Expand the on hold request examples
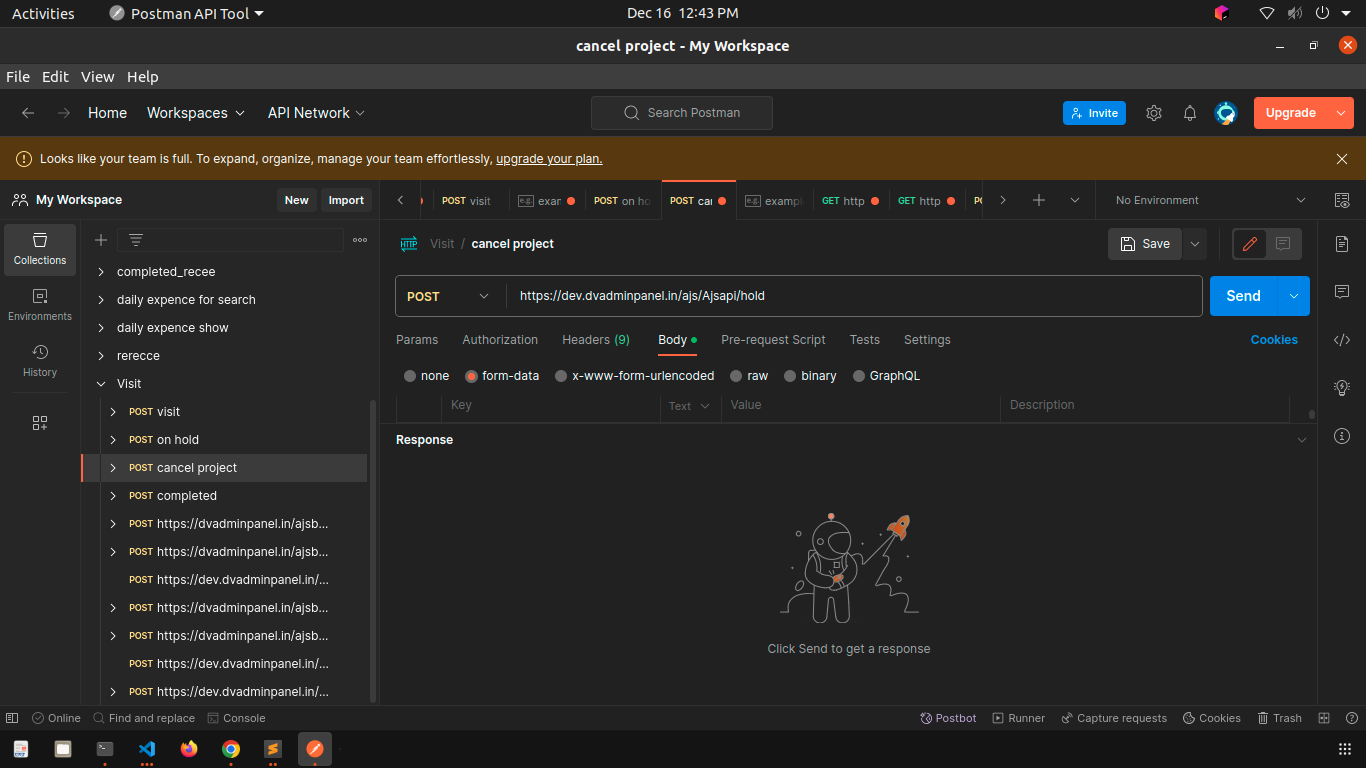Viewport: 1366px width, 768px height. [113, 440]
